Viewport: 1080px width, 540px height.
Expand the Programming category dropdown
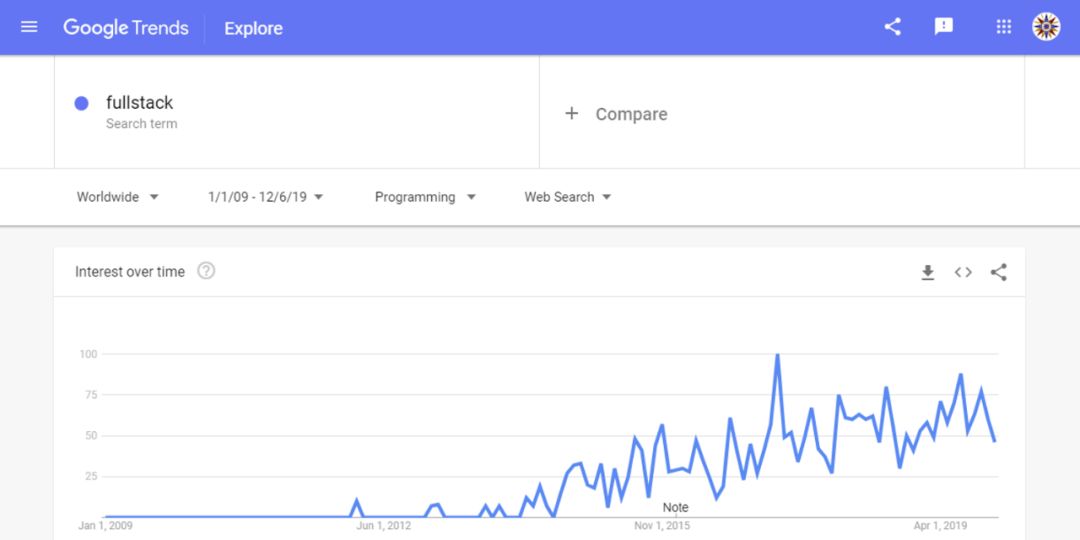pyautogui.click(x=425, y=197)
